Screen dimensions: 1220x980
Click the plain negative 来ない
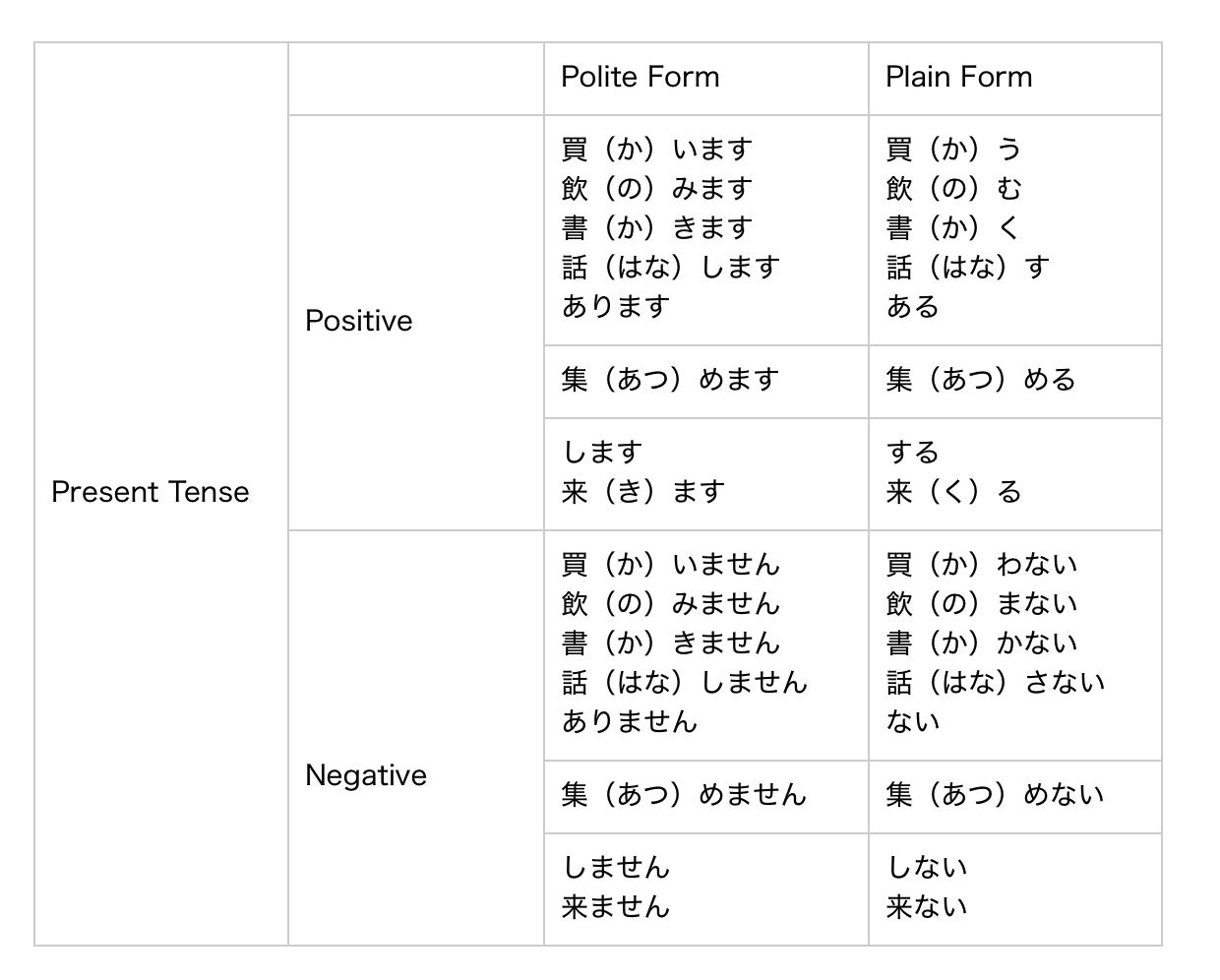coord(927,907)
